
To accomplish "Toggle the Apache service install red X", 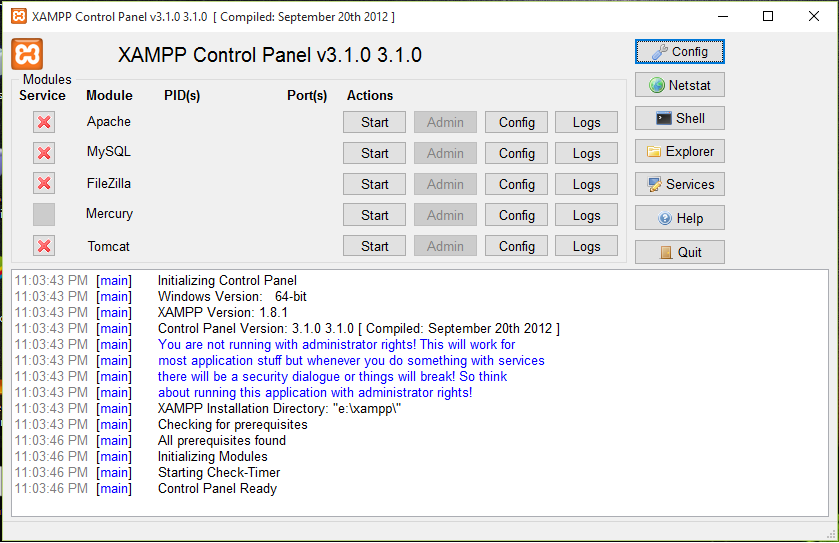I will (x=44, y=122).
